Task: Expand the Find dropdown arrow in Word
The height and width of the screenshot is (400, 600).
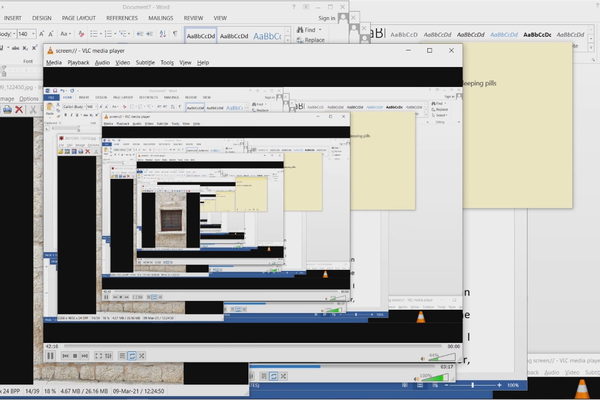Action: tap(320, 30)
